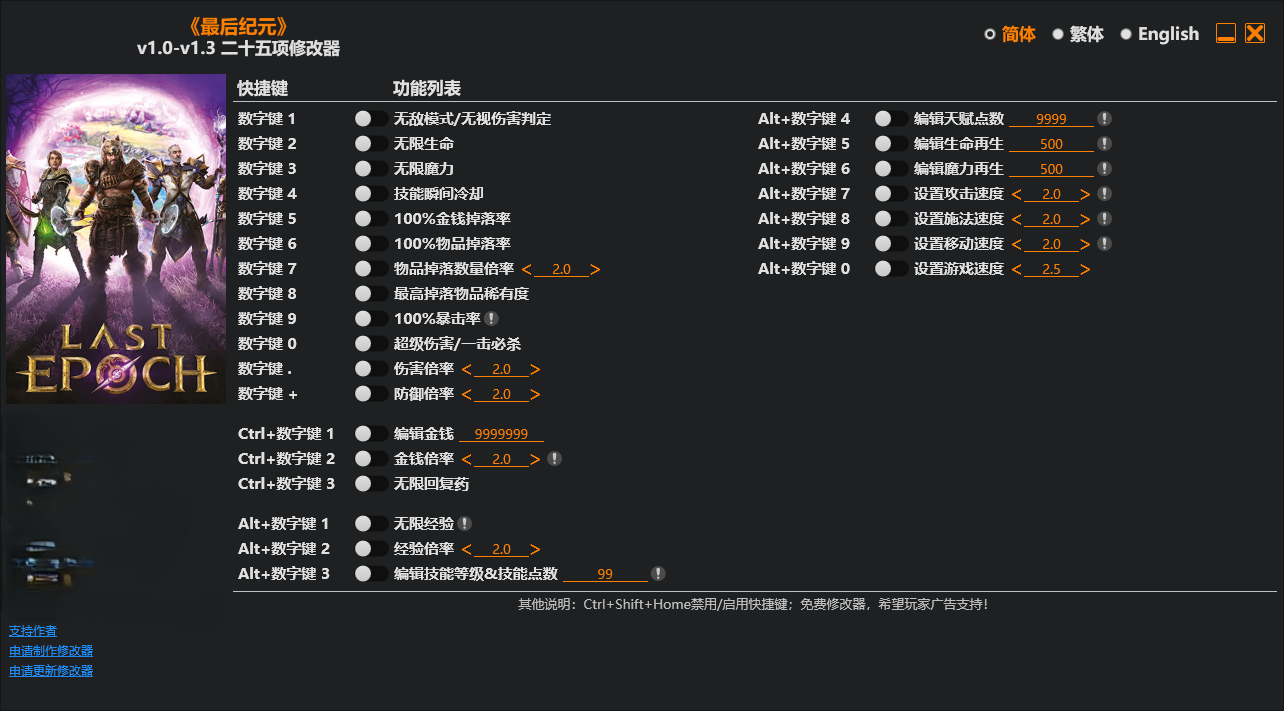1284x711 pixels.
Task: Increase 物品掉落数量倍率 with right arrow
Action: point(595,269)
